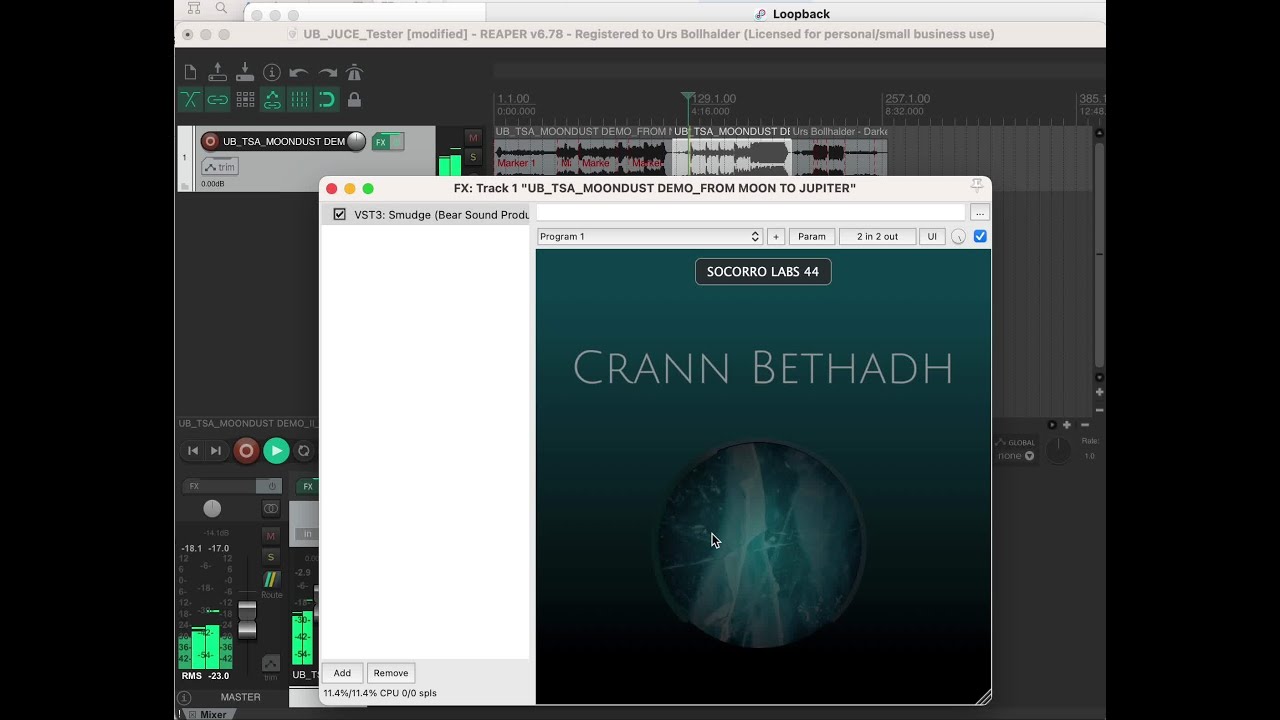Screen dimensions: 1280x720
Task: Select the Loopback window title
Action: (801, 14)
